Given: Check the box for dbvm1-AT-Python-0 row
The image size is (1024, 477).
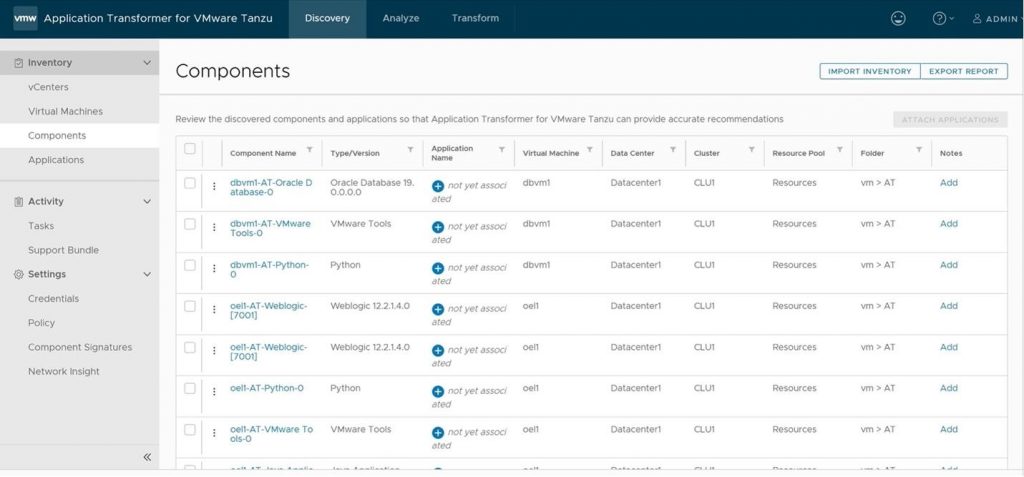Looking at the screenshot, I should click(x=190, y=265).
